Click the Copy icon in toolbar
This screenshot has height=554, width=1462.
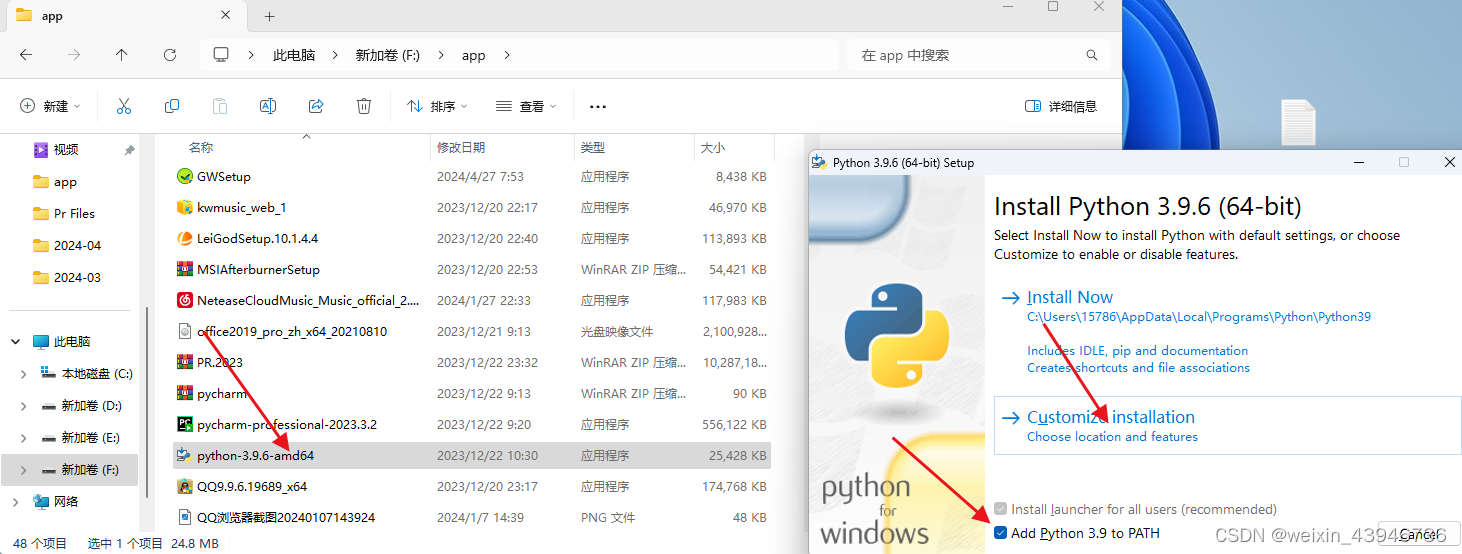(x=172, y=106)
